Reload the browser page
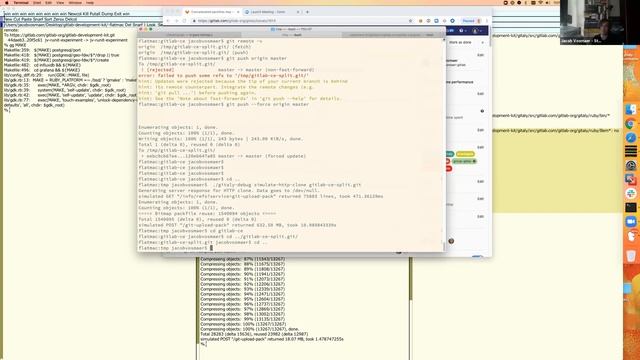Viewport: 640px width, 360px height. point(184,20)
